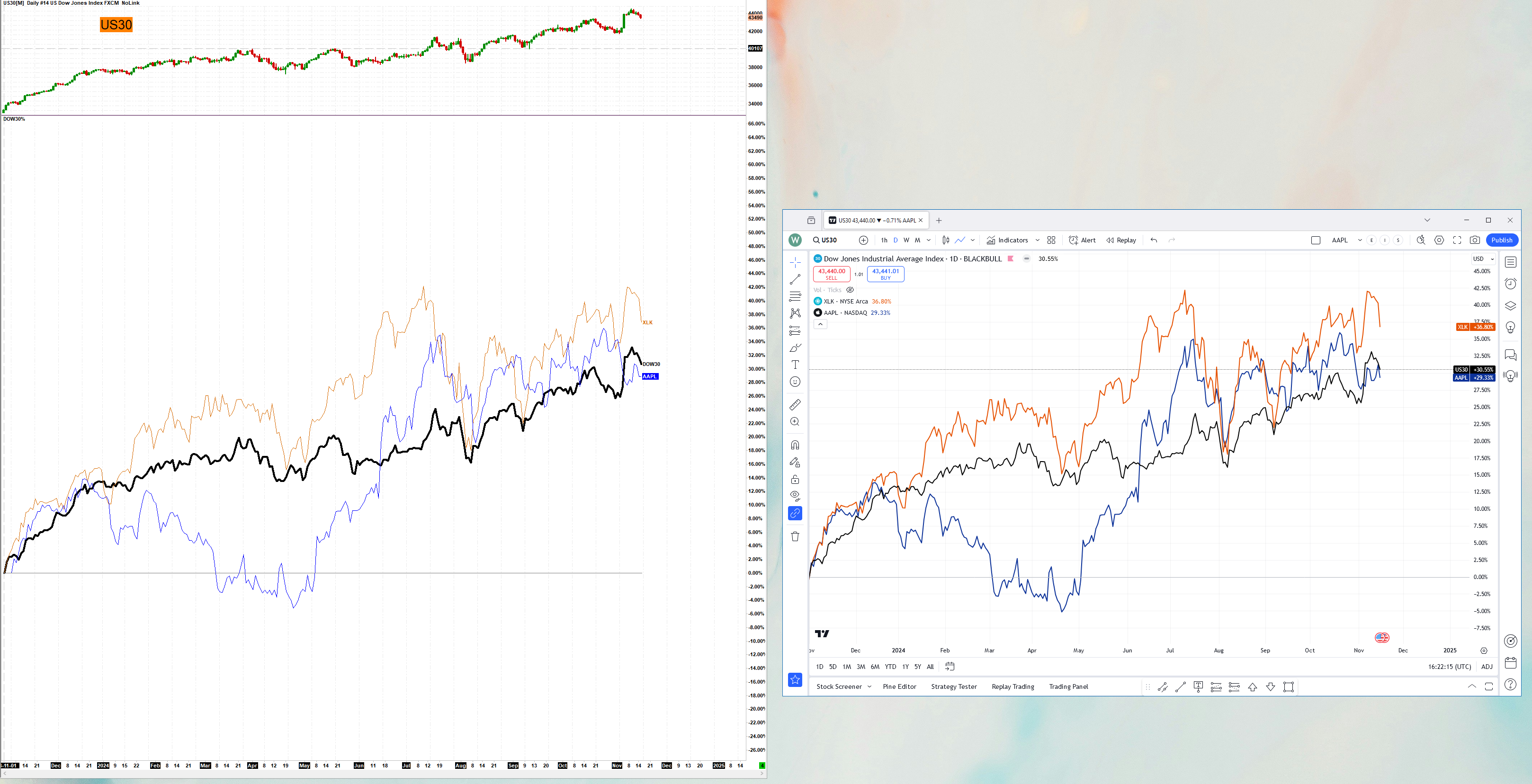Open the Pine Editor tab

[x=899, y=686]
